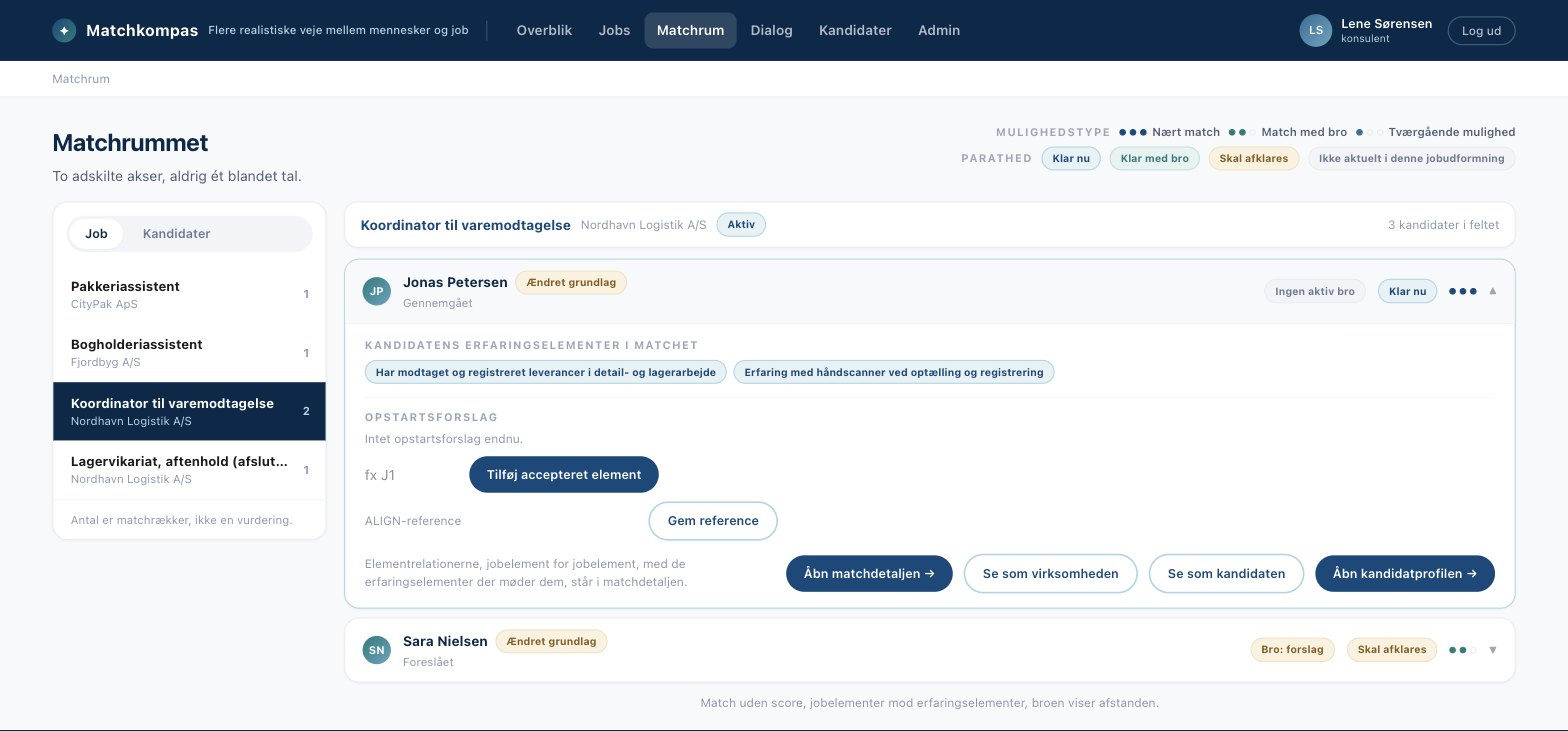Screen dimensions: 1568x731
Task: Click Ændret grundlag badge next to Jonas Petersen
Action: coord(571,283)
